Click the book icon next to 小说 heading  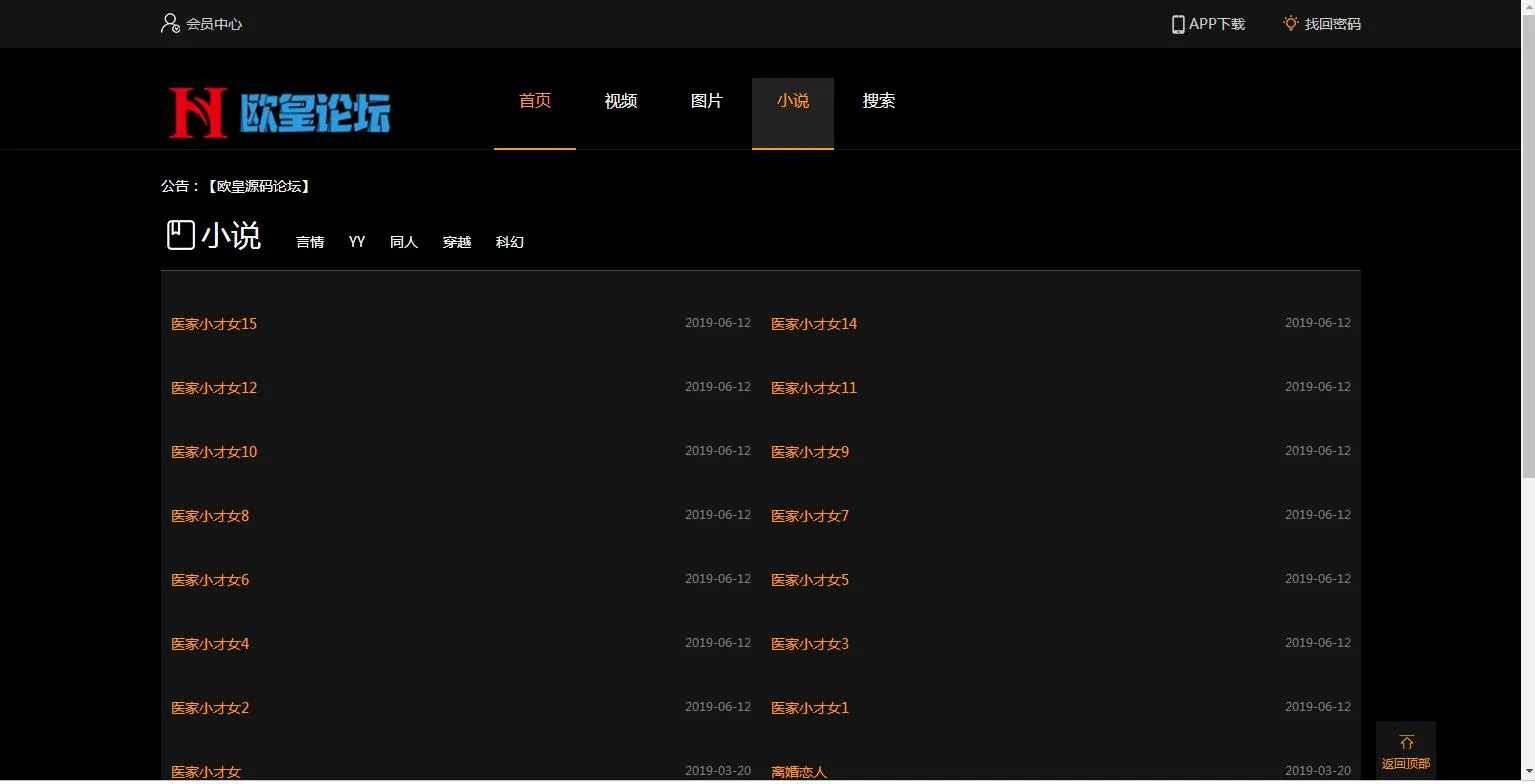click(x=180, y=235)
